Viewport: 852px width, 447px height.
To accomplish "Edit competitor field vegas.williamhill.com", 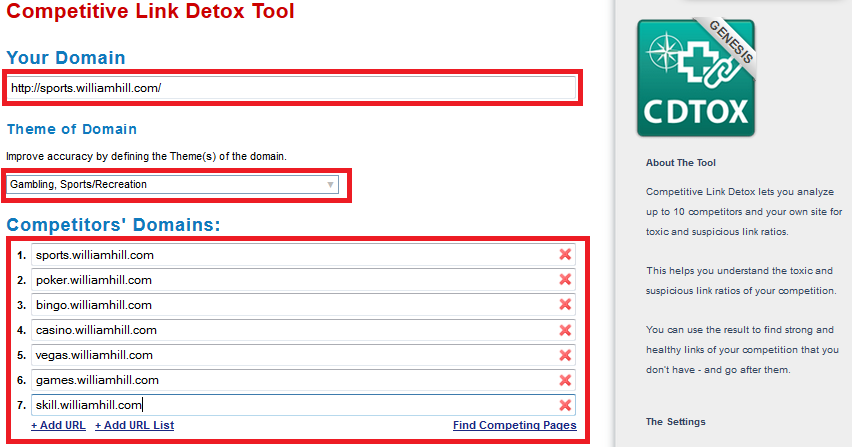I will tap(303, 355).
